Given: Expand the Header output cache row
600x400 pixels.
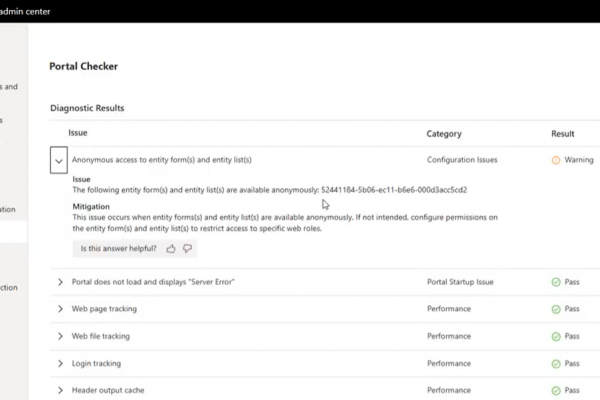Looking at the screenshot, I should pyautogui.click(x=60, y=390).
